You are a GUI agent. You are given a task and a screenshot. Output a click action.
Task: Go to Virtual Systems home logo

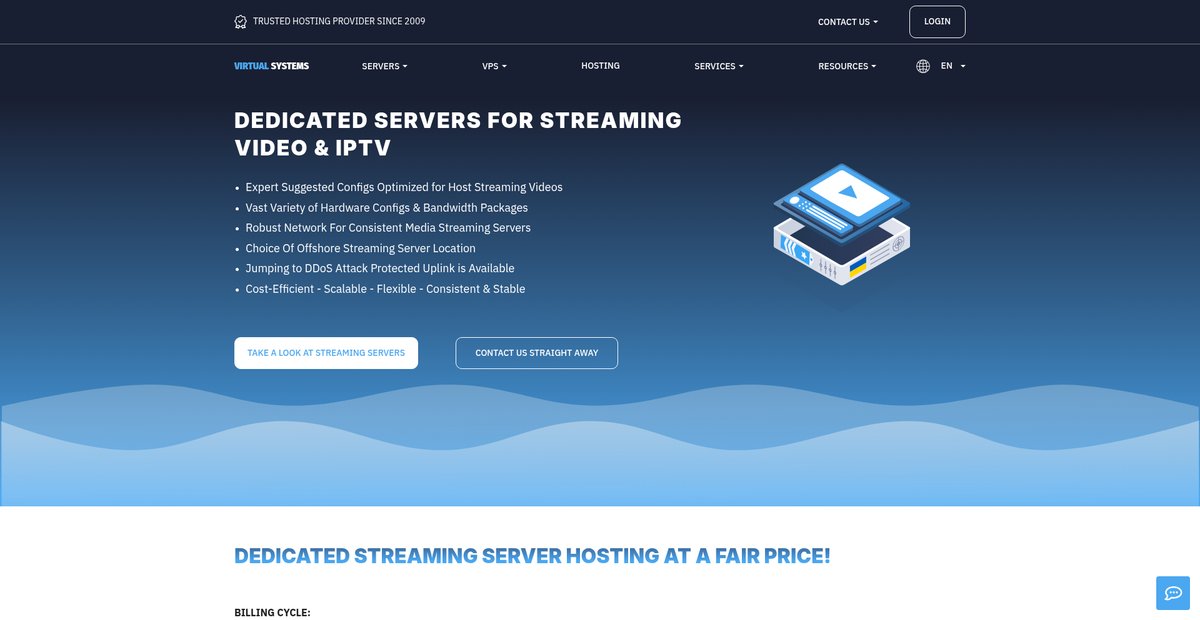point(272,66)
